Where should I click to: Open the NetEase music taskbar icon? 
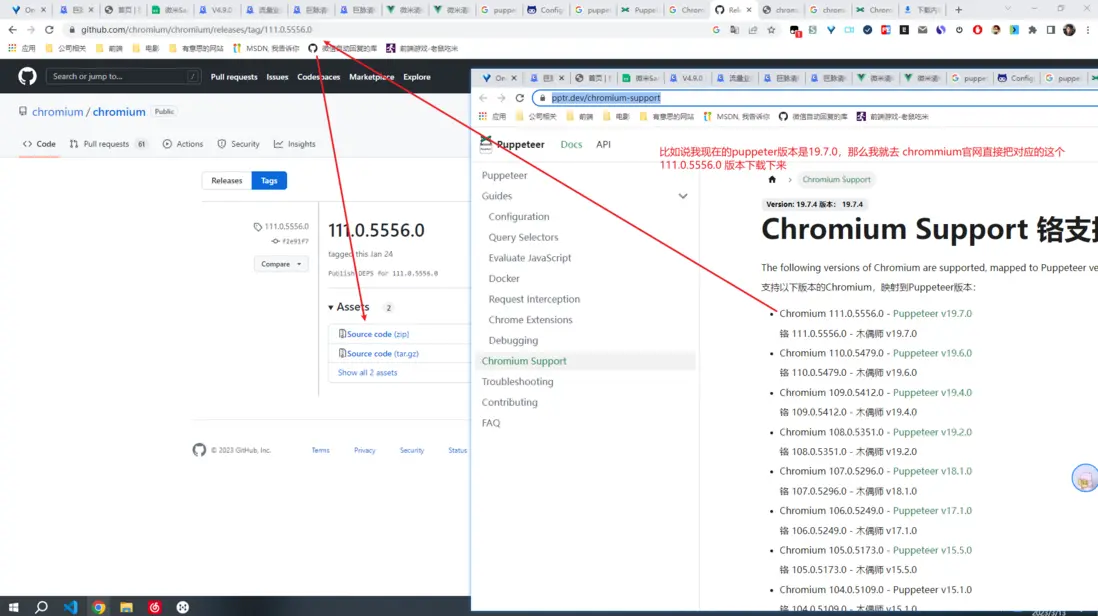[155, 607]
